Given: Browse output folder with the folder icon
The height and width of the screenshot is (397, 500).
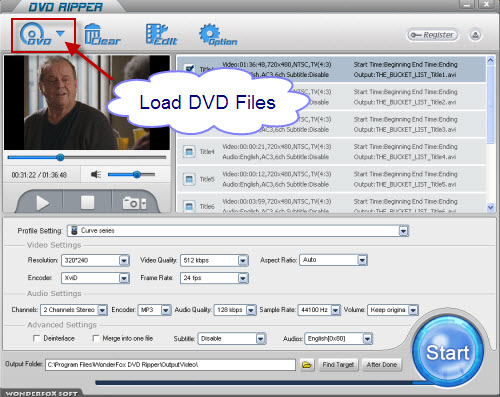Looking at the screenshot, I should coord(307,365).
